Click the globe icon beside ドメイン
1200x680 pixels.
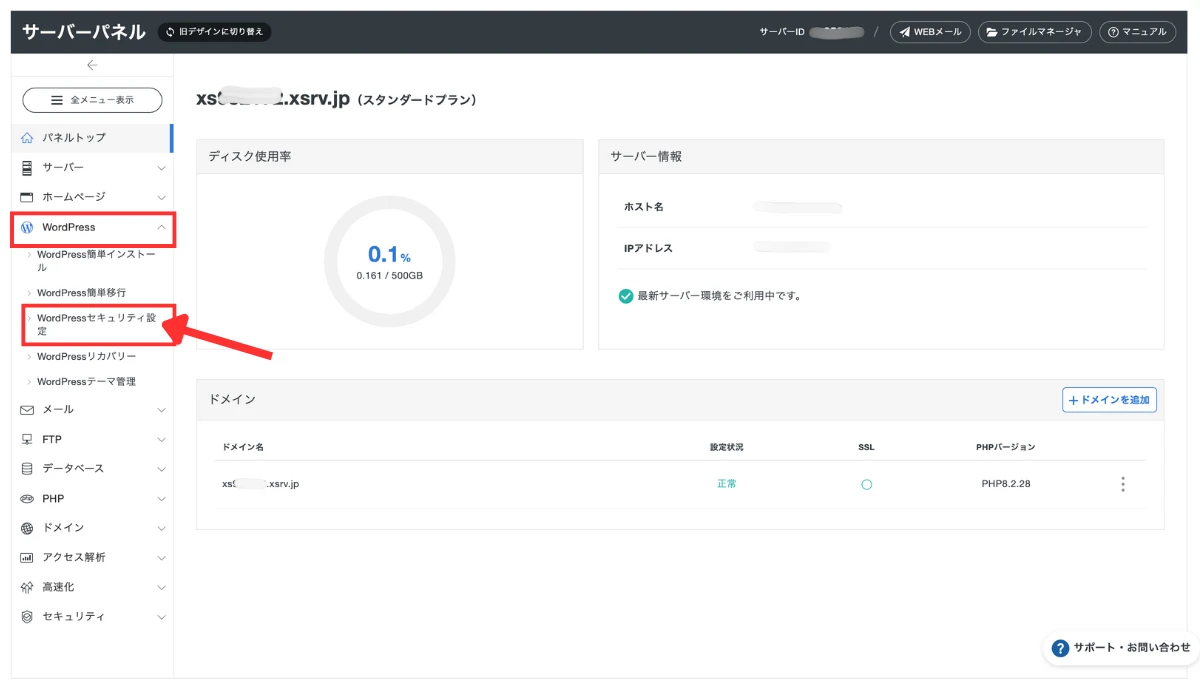27,528
